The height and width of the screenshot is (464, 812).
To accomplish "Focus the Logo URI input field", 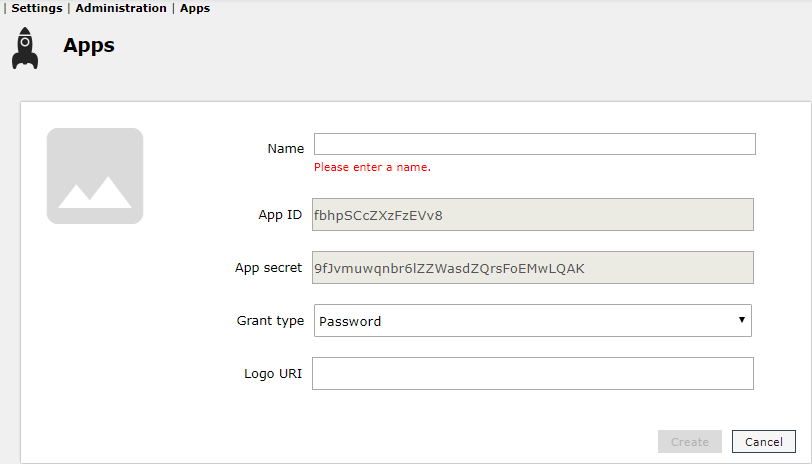I will point(533,373).
